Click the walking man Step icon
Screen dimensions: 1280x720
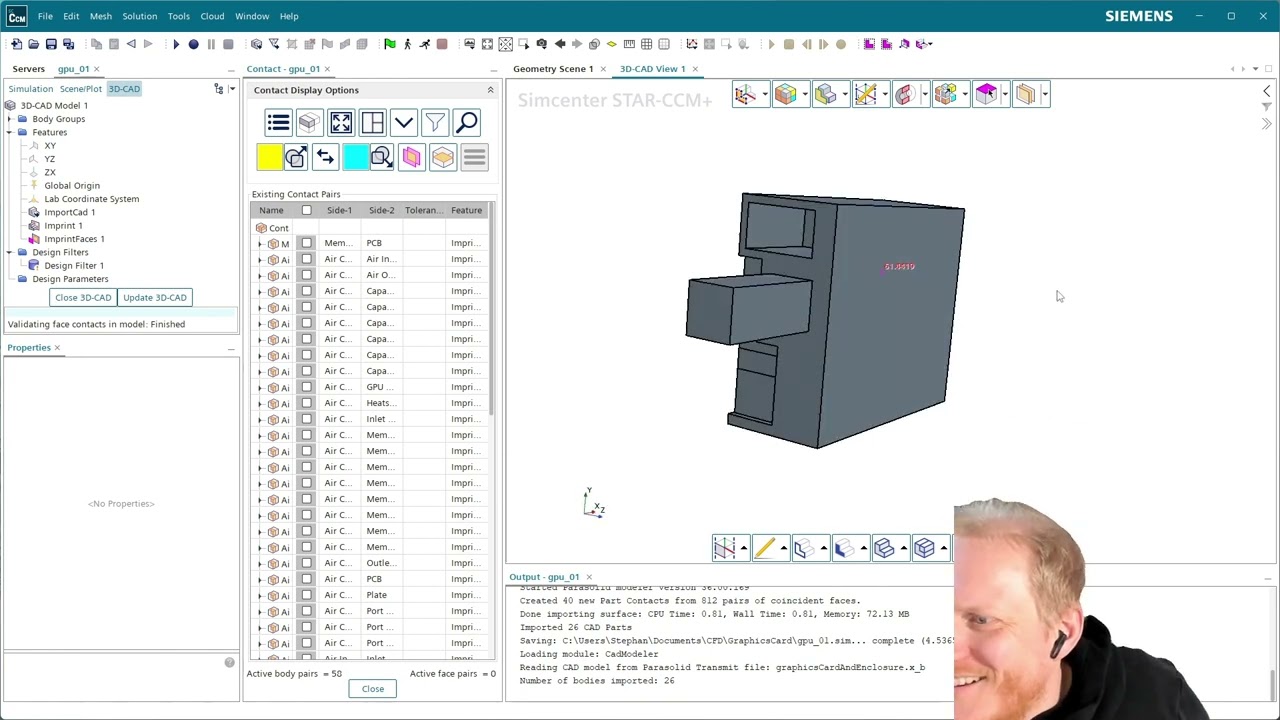407,44
